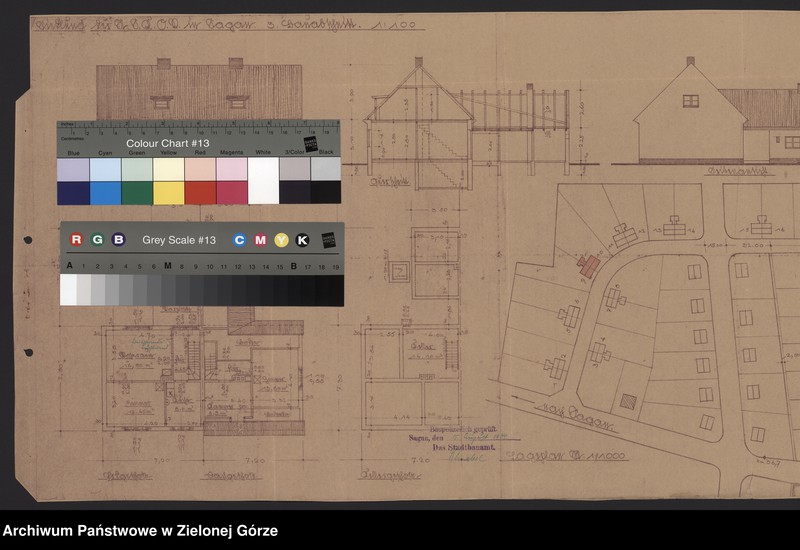Pick the tall white swatch under White

263,181
